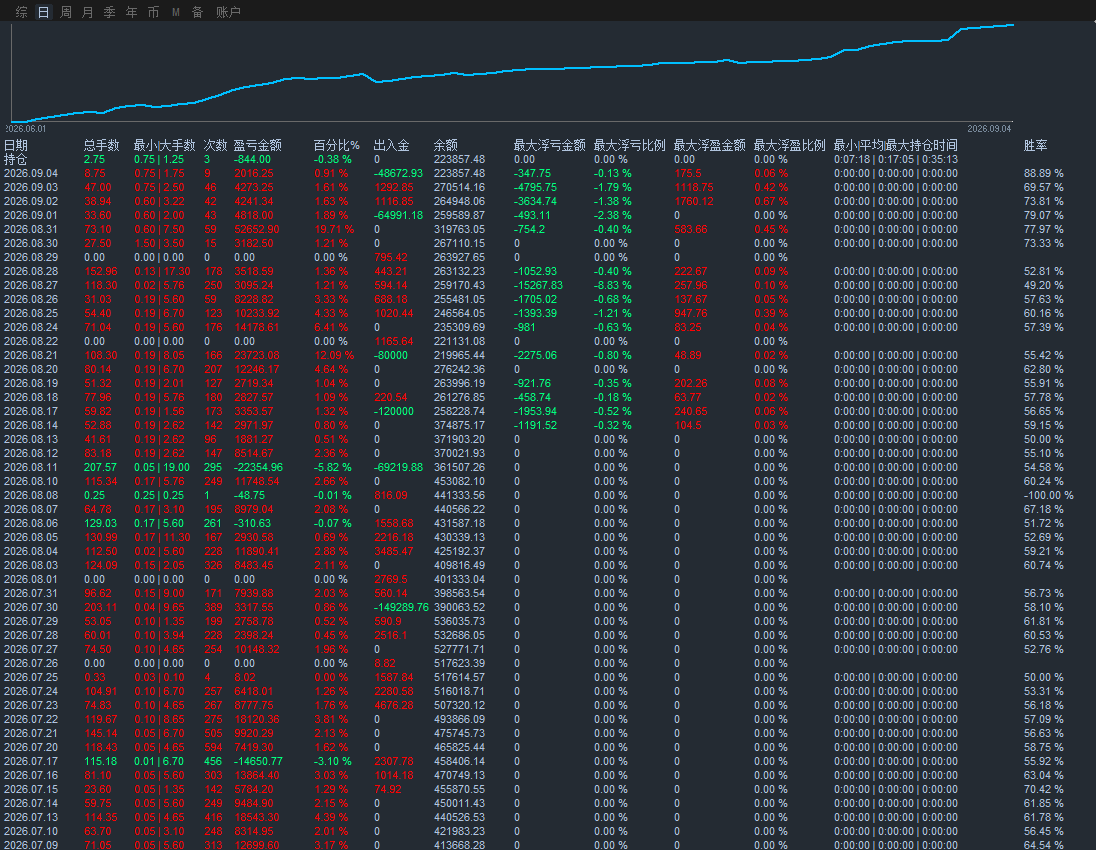Viewport: 1096px width, 850px height.
Task: Click the 总手数 column header
Action: coord(101,145)
